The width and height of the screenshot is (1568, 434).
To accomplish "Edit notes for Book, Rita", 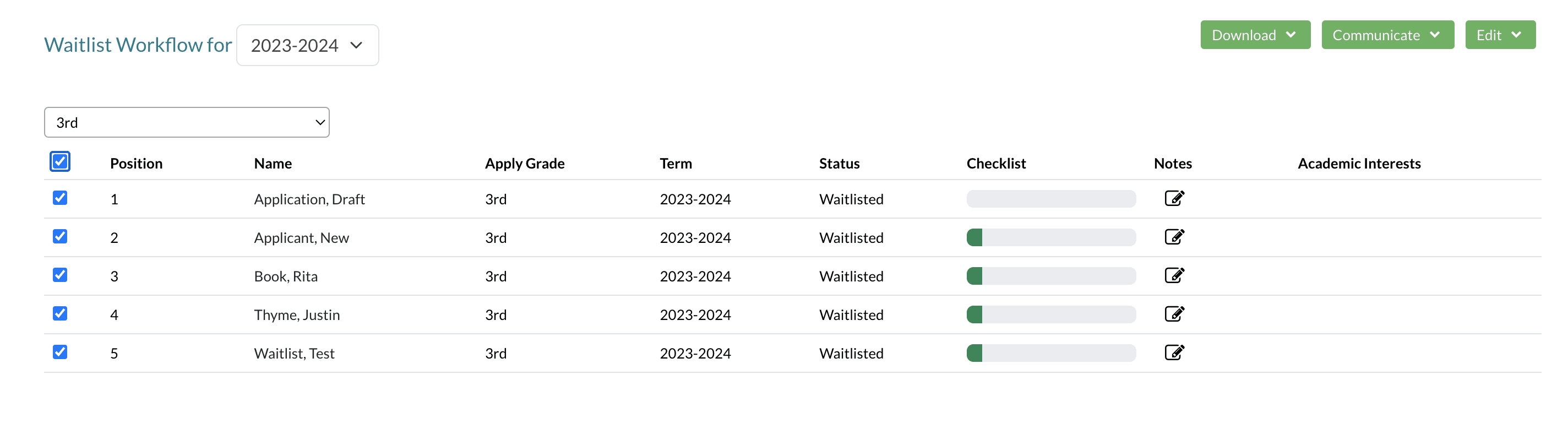I will [x=1174, y=275].
